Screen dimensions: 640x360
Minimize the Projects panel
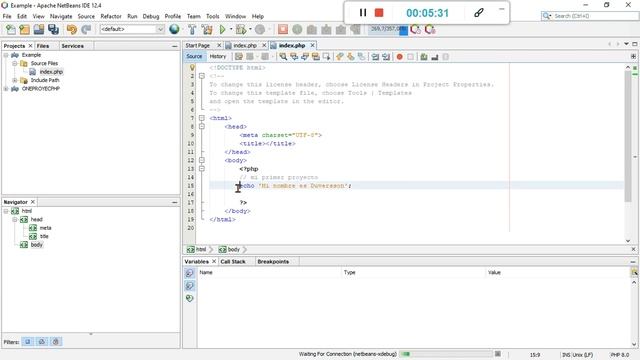pos(175,47)
